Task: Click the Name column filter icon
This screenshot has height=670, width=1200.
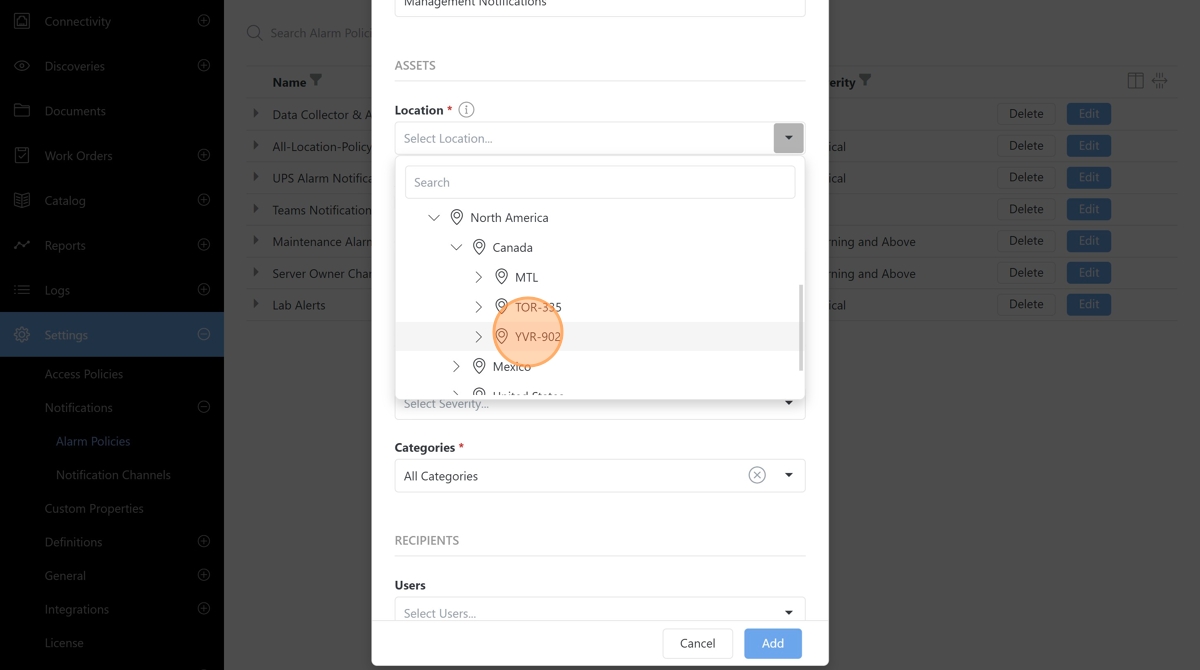Action: coord(316,81)
